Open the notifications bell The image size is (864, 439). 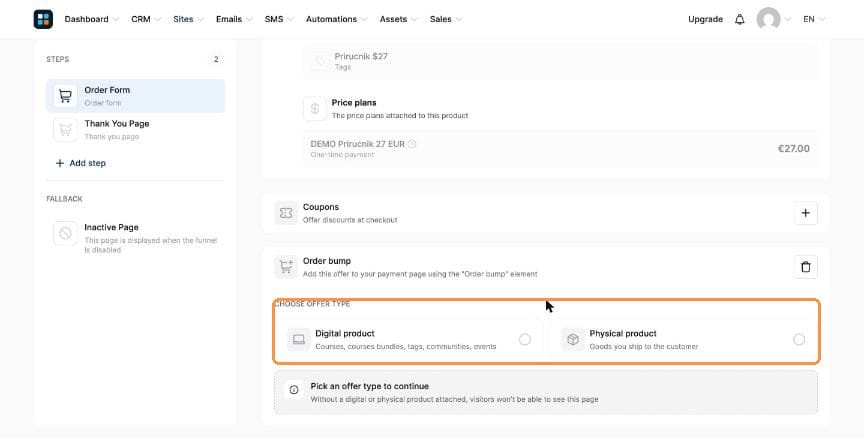(x=739, y=19)
